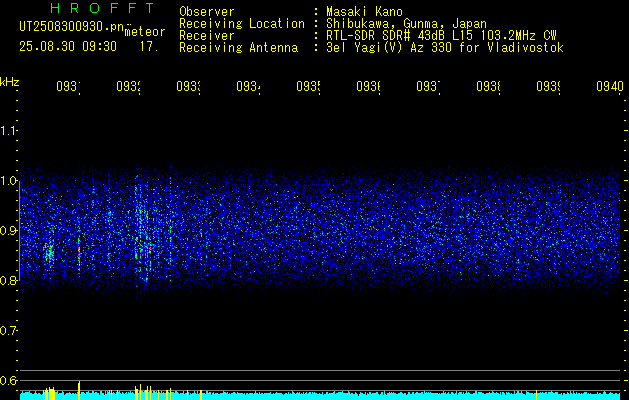Click the 0.7 frequency axis label
Image resolution: width=629 pixels, height=400 pixels.
8,331
